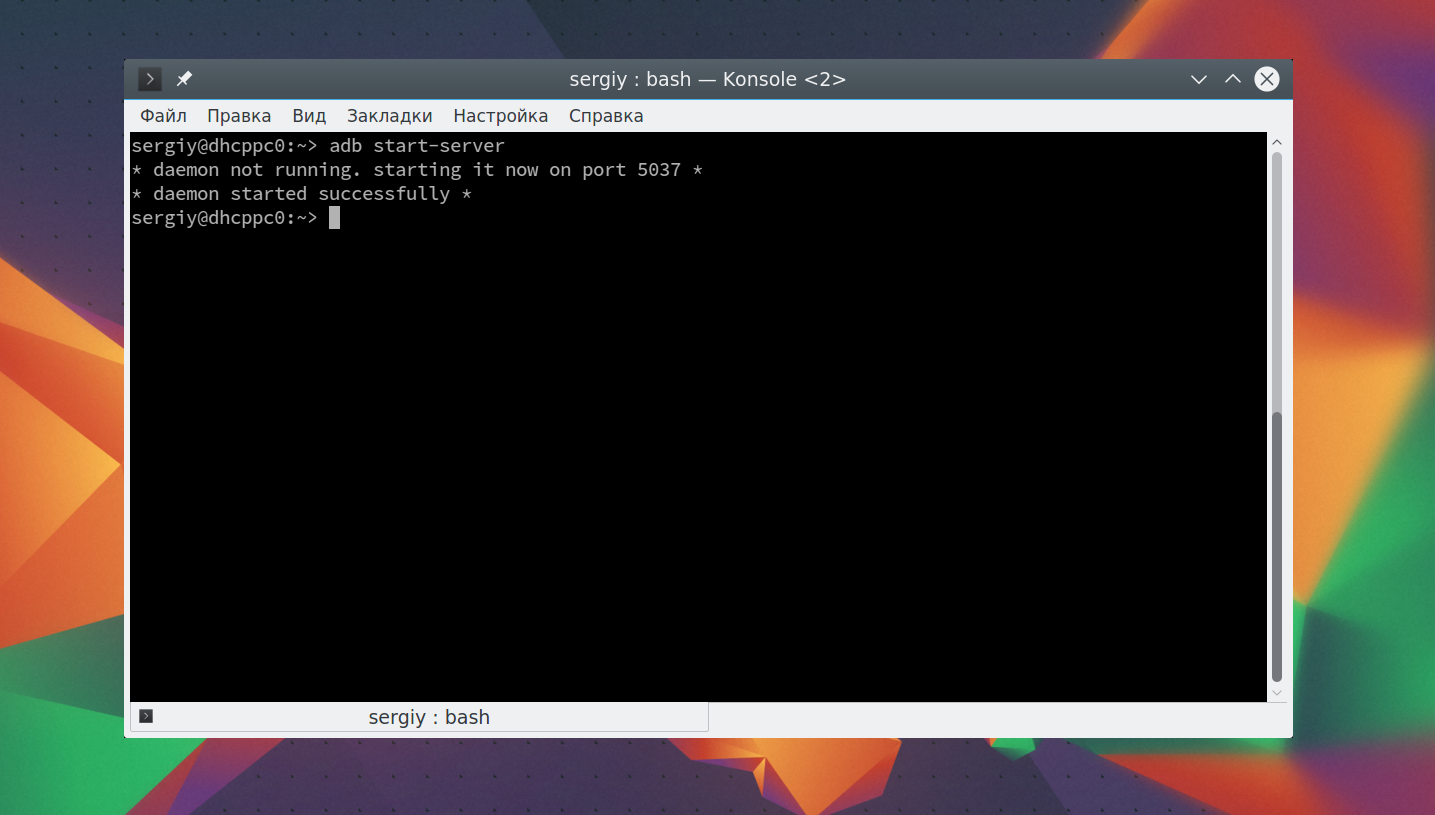The image size is (1435, 815).
Task: Click the scrollbar down arrow
Action: 1277,692
